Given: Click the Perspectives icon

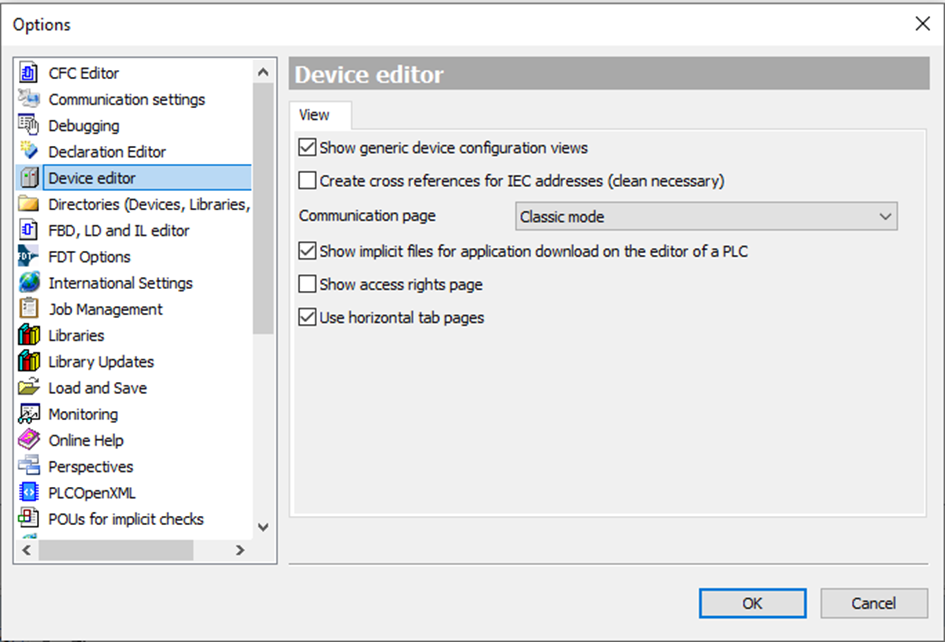Looking at the screenshot, I should (x=29, y=466).
